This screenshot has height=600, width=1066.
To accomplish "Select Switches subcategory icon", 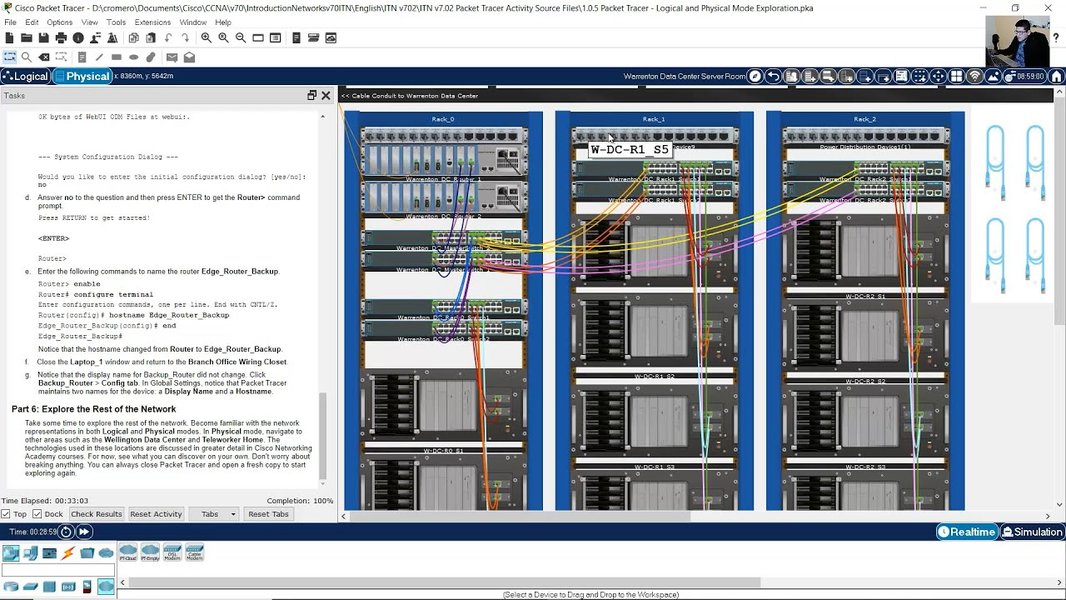I will pyautogui.click(x=30, y=586).
